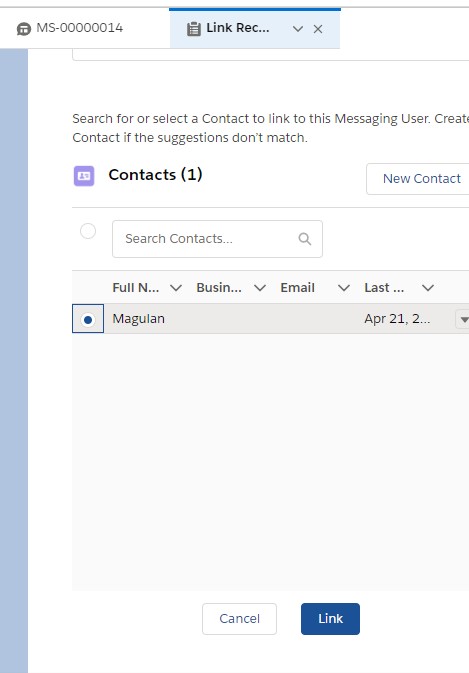Open the Last column sort chevron
The width and height of the screenshot is (469, 673).
click(x=428, y=288)
